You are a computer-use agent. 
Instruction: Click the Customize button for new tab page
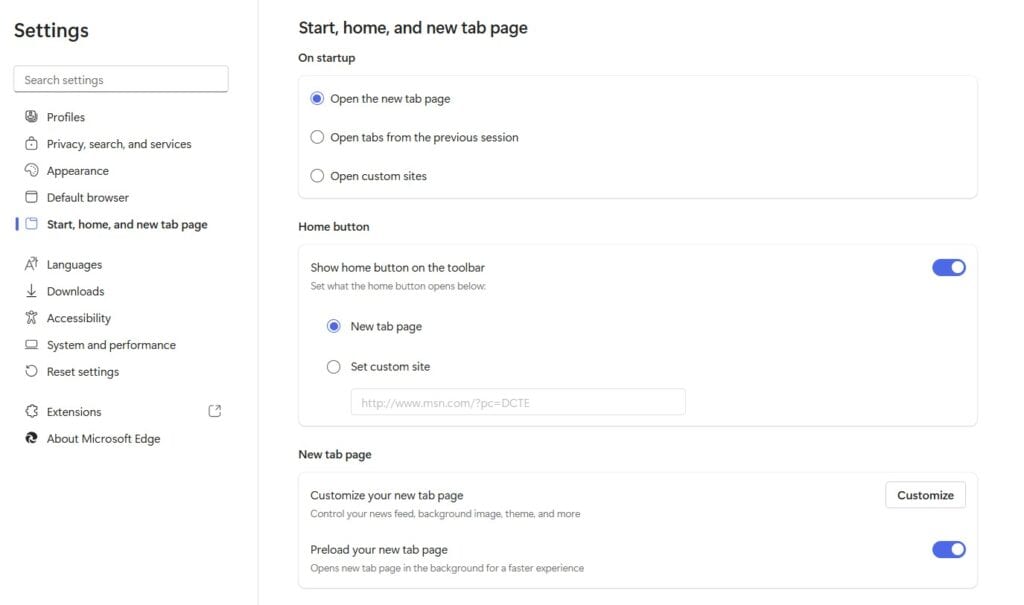(925, 494)
